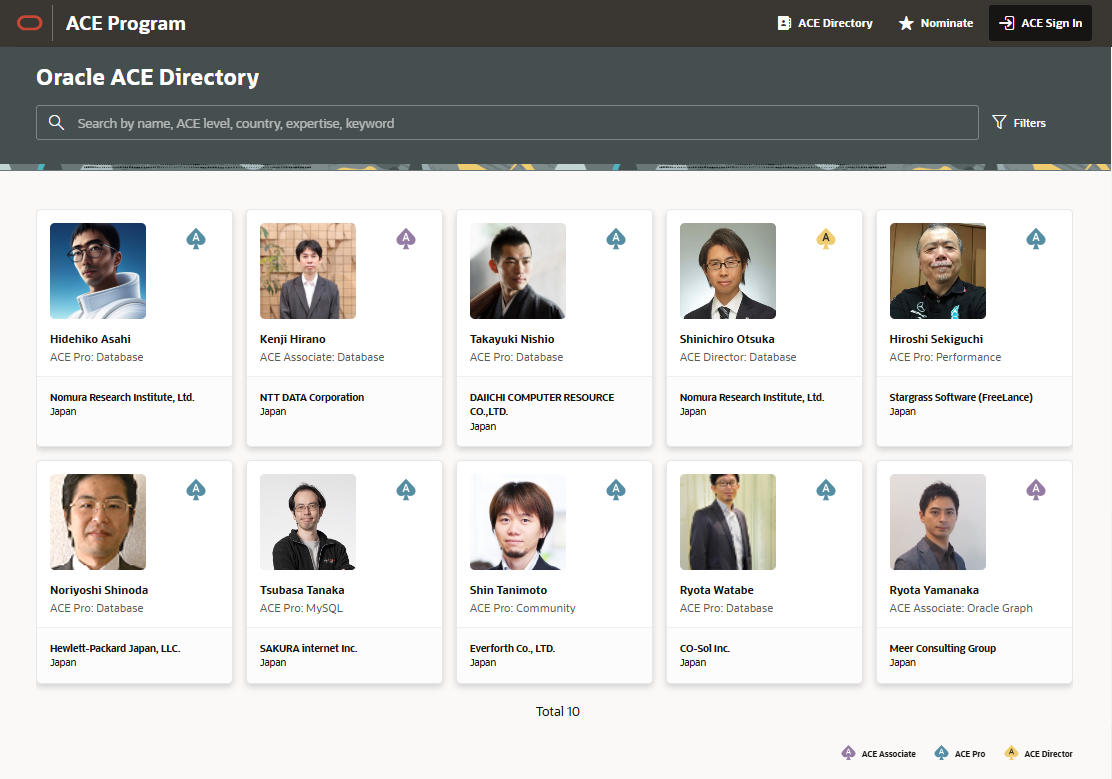The height and width of the screenshot is (779, 1112).
Task: Click the text 'NTT DATA Corporation'
Action: pyautogui.click(x=312, y=397)
